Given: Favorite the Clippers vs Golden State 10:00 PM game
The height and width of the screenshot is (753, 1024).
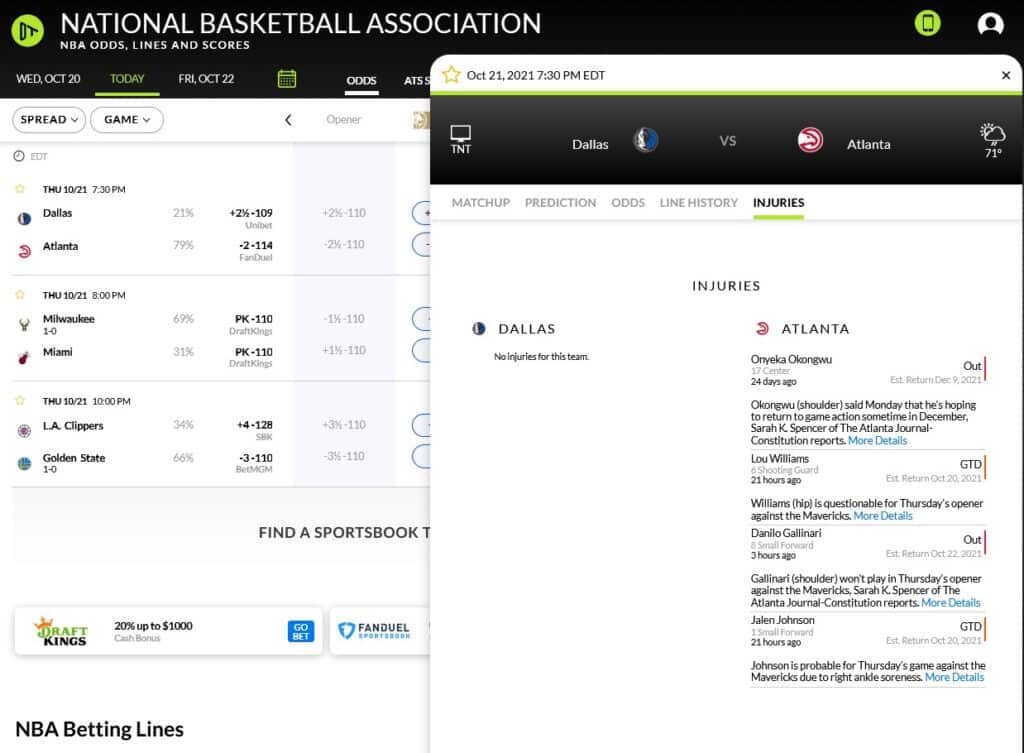Looking at the screenshot, I should click(20, 400).
